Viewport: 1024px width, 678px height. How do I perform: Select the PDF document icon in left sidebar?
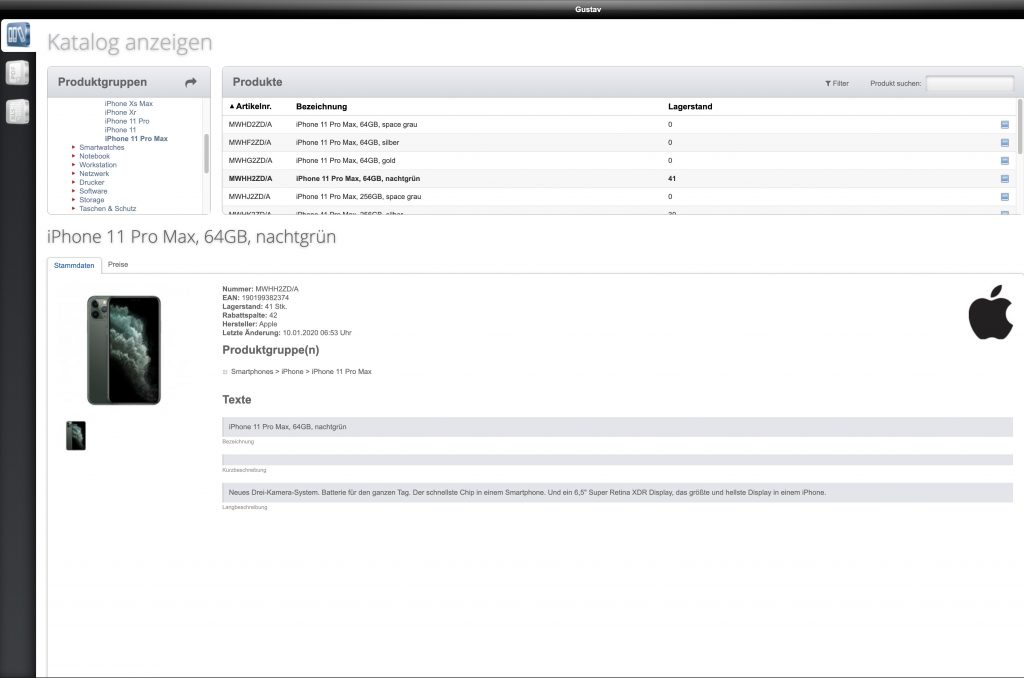(17, 72)
